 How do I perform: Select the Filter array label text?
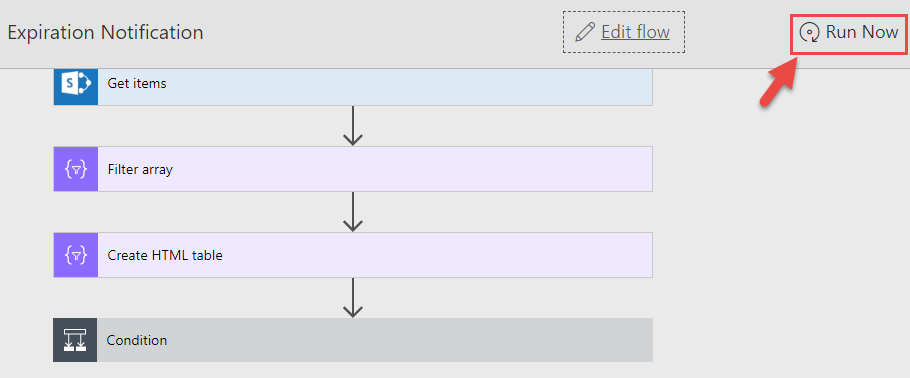140,170
